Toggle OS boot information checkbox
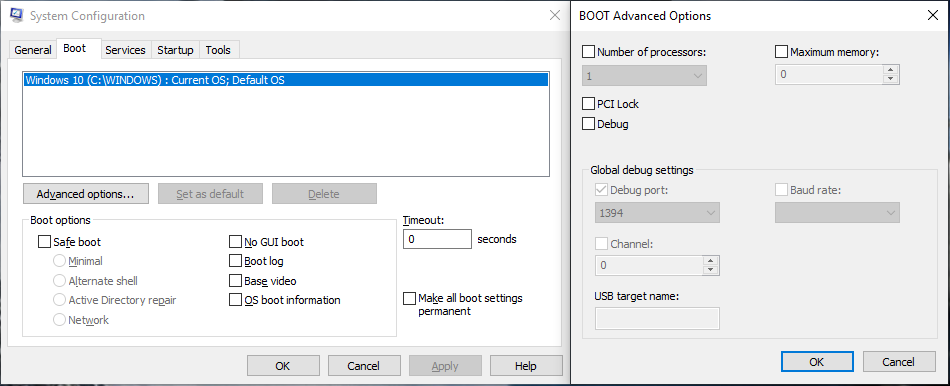 tap(235, 300)
